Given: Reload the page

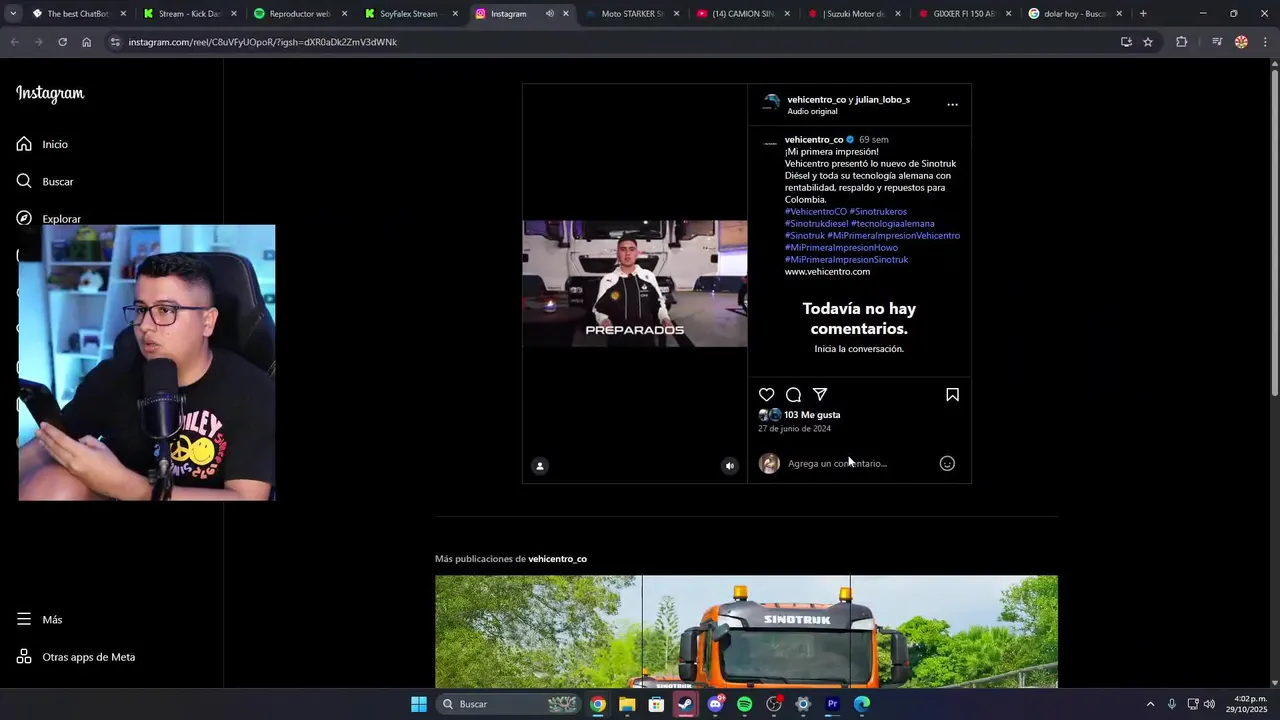Looking at the screenshot, I should click(x=62, y=42).
